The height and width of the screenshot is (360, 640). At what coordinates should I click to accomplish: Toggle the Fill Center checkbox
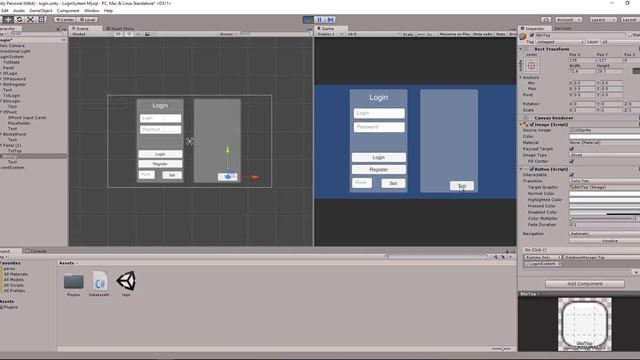[x=572, y=161]
